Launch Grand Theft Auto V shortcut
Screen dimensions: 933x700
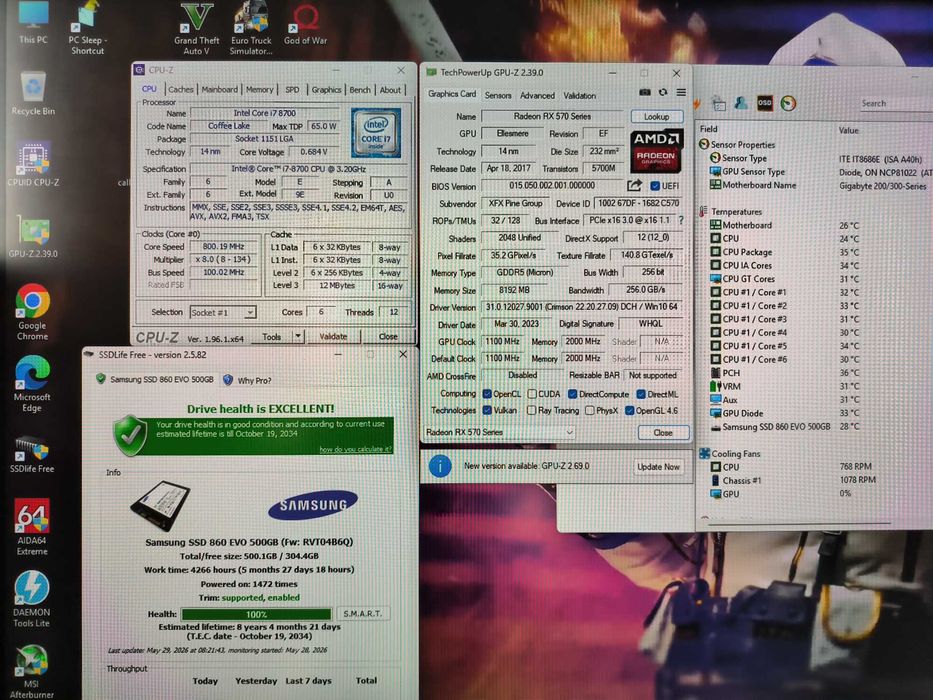coord(196,30)
